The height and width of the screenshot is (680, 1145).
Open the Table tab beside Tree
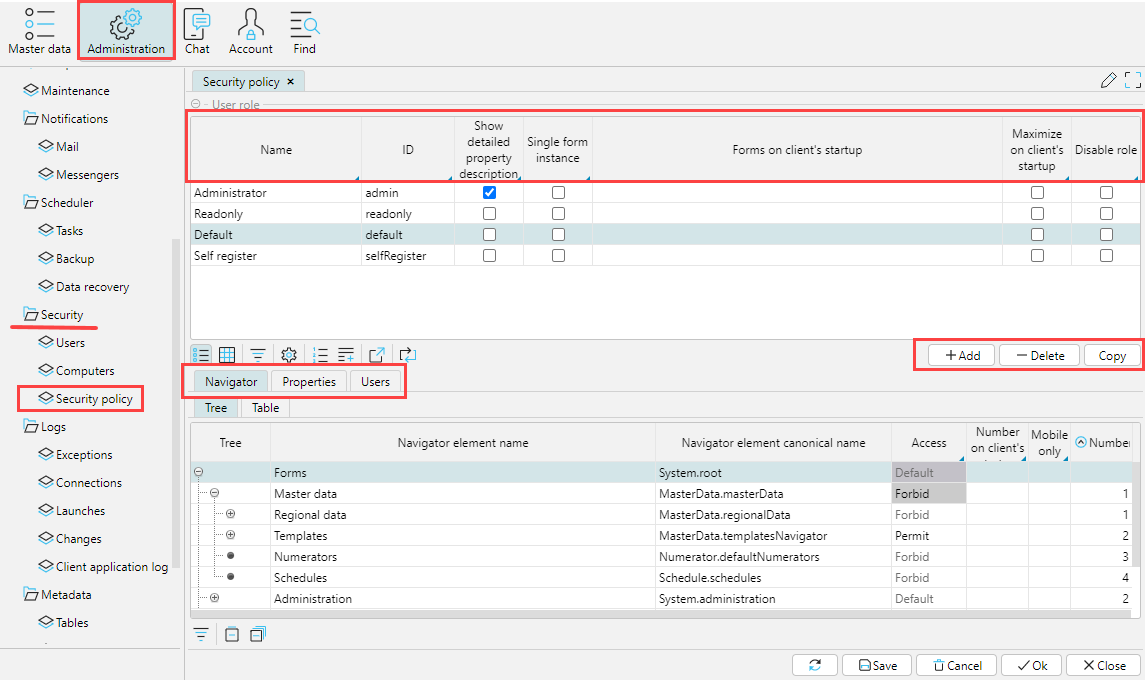click(x=265, y=408)
